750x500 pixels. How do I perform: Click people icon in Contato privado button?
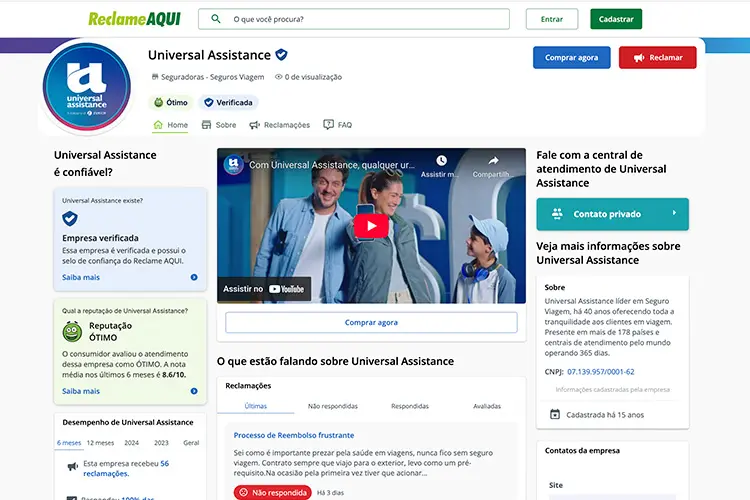tap(557, 214)
